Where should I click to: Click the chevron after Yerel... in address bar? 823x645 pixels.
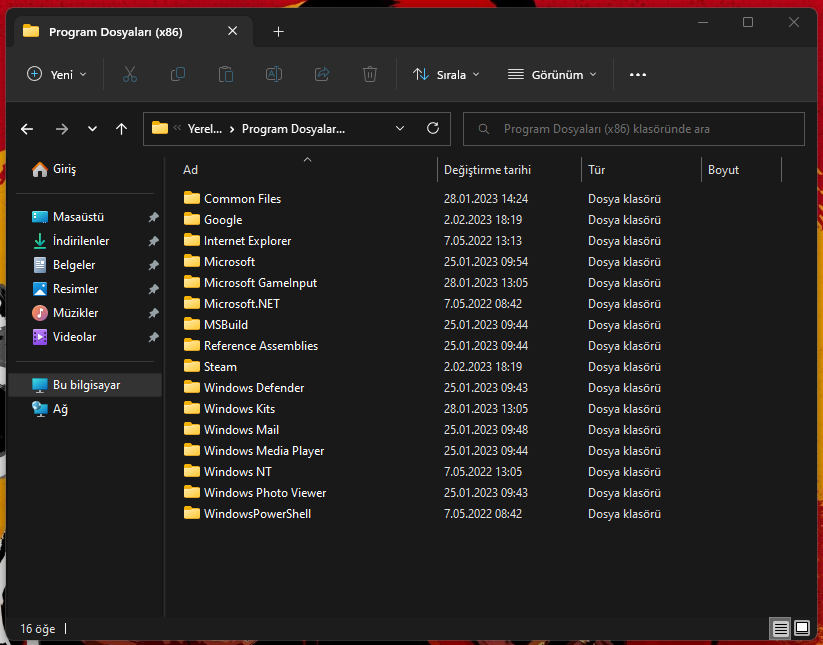click(x=231, y=129)
